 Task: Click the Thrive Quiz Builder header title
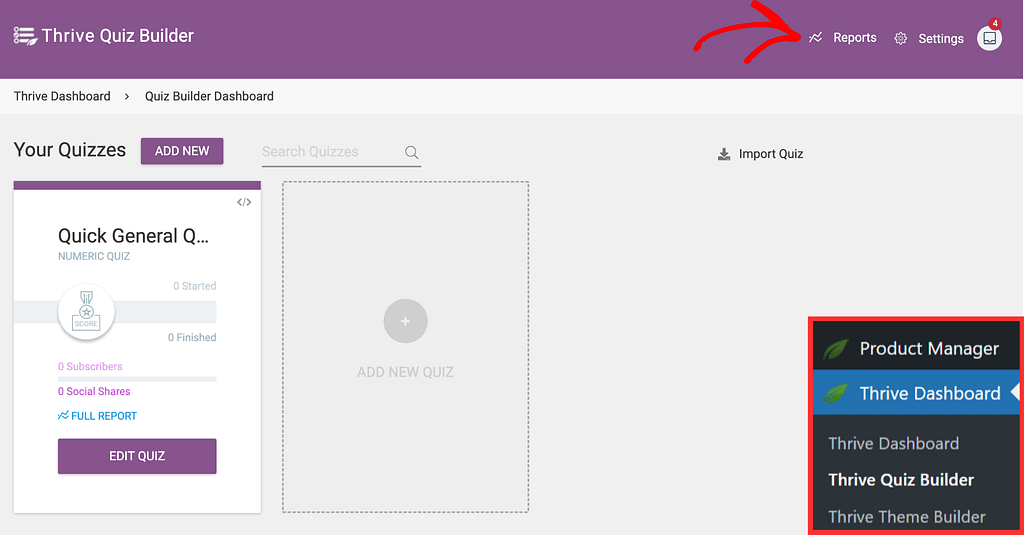coord(118,36)
